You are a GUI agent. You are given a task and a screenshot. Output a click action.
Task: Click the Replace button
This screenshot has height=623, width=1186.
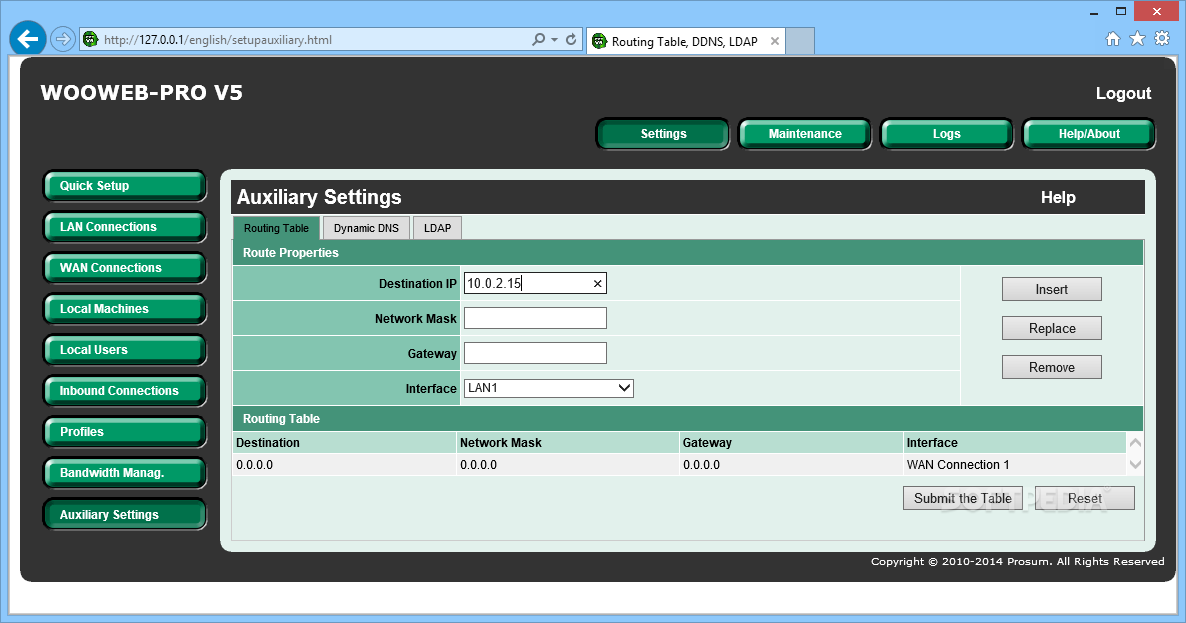point(1051,328)
